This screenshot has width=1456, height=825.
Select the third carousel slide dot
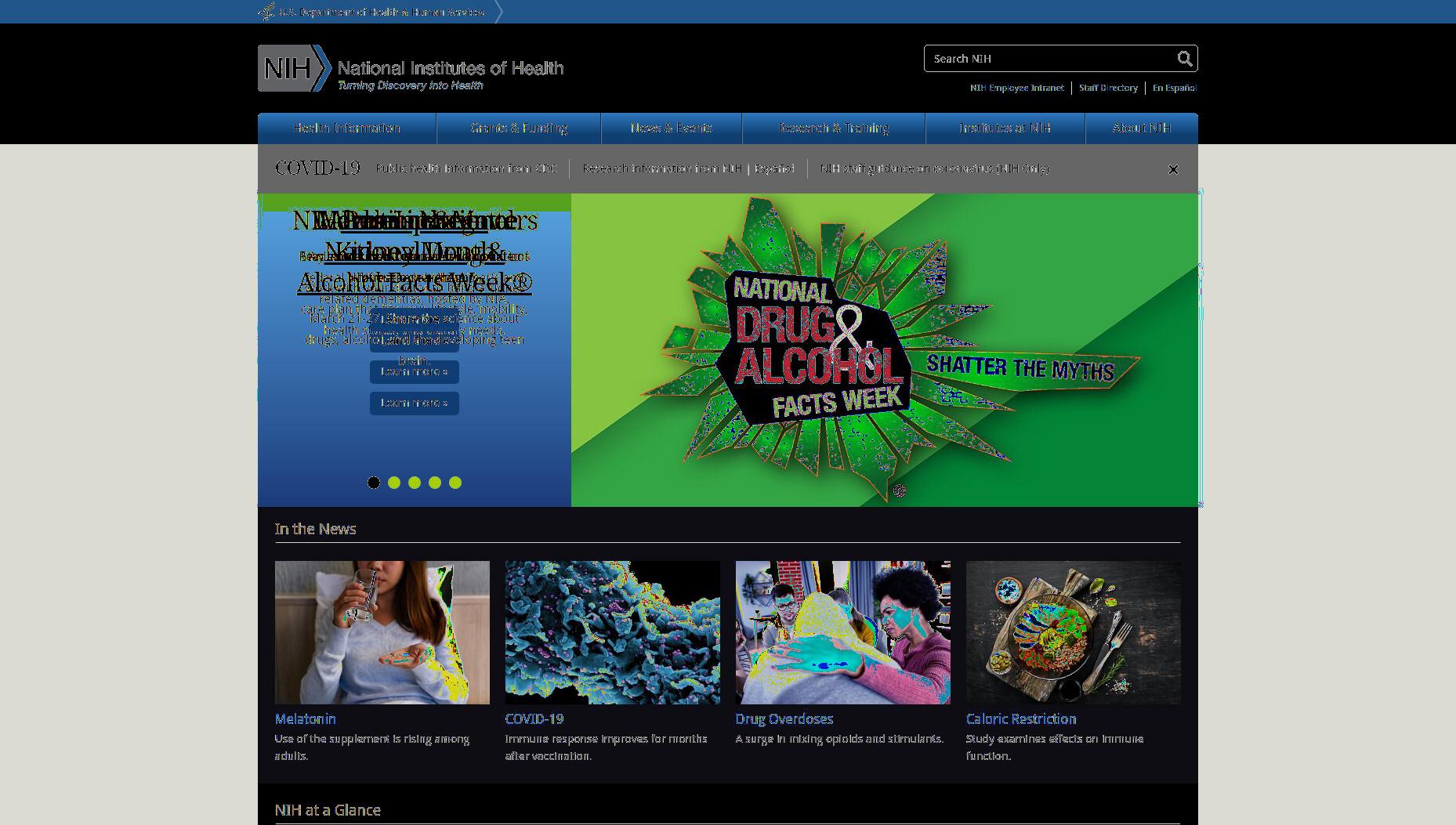[415, 483]
